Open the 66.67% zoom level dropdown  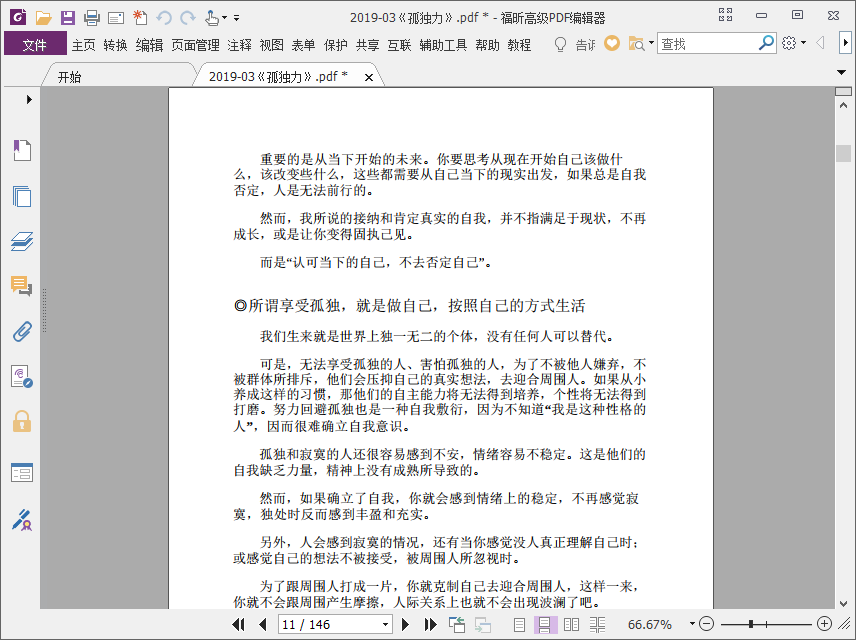pyautogui.click(x=692, y=624)
